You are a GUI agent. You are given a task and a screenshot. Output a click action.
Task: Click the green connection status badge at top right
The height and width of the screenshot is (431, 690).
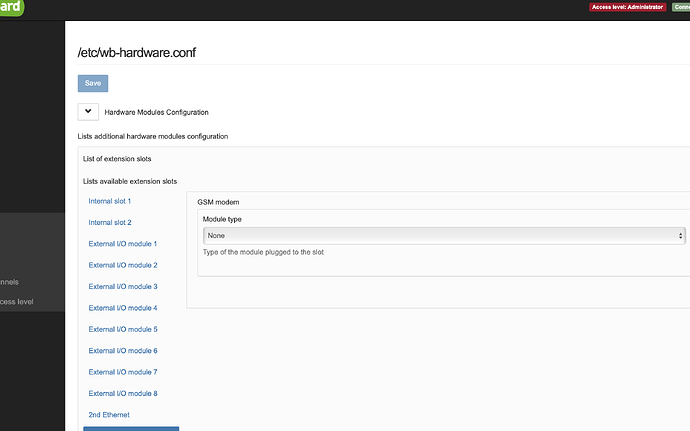coord(681,7)
